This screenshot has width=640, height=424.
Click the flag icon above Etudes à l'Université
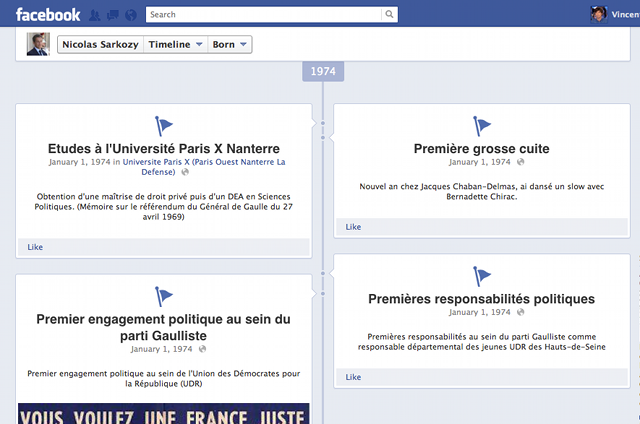click(164, 126)
